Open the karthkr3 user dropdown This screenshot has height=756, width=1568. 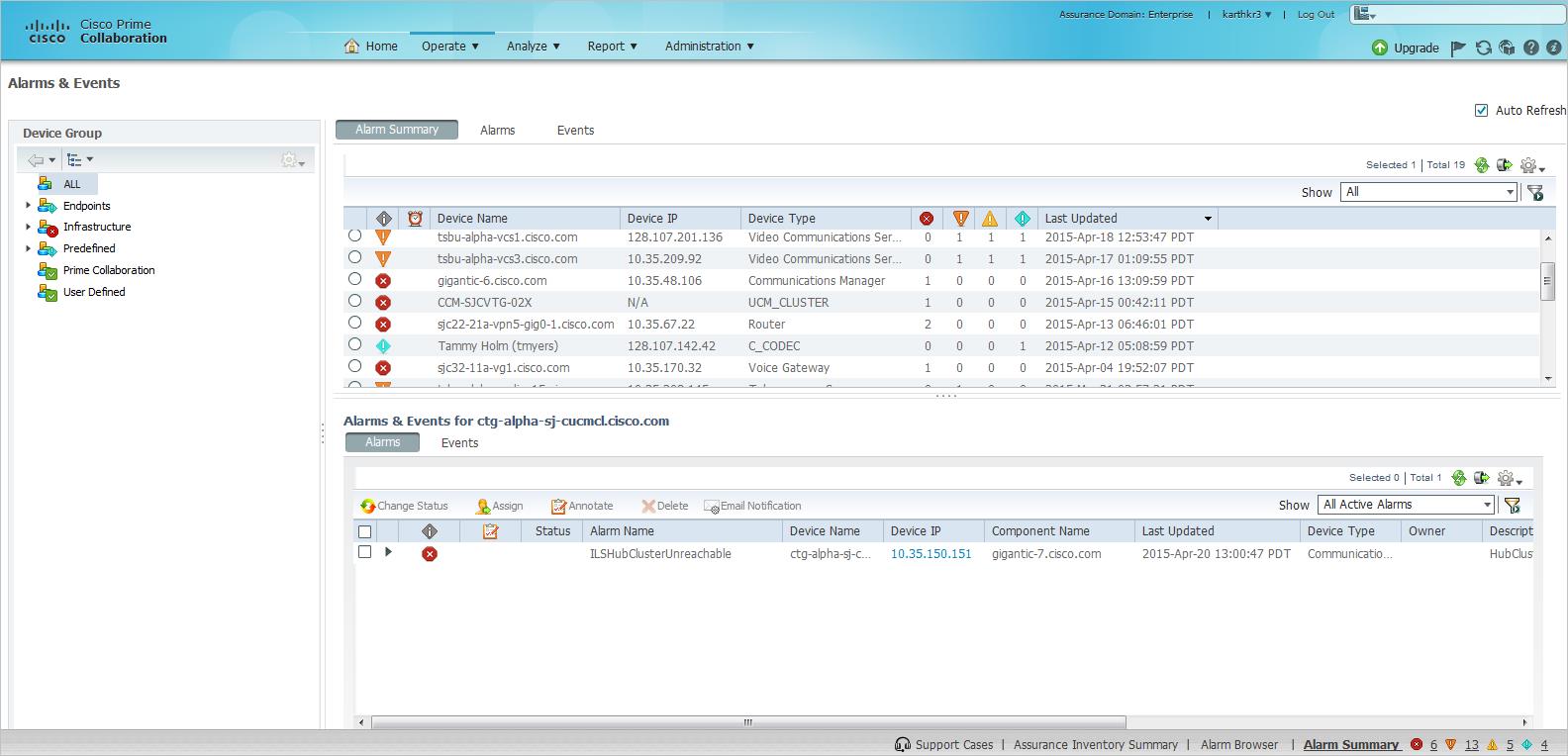(1247, 15)
